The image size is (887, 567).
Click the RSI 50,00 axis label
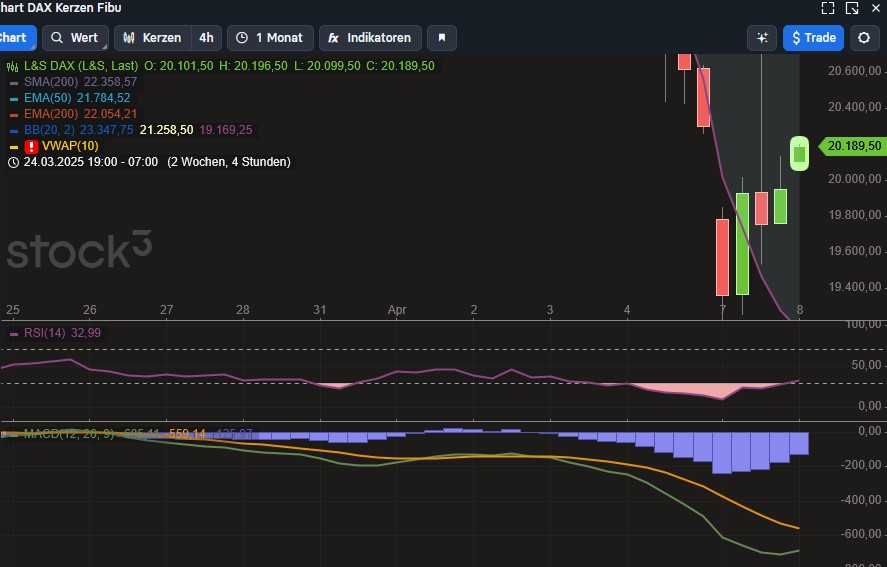[x=866, y=365]
